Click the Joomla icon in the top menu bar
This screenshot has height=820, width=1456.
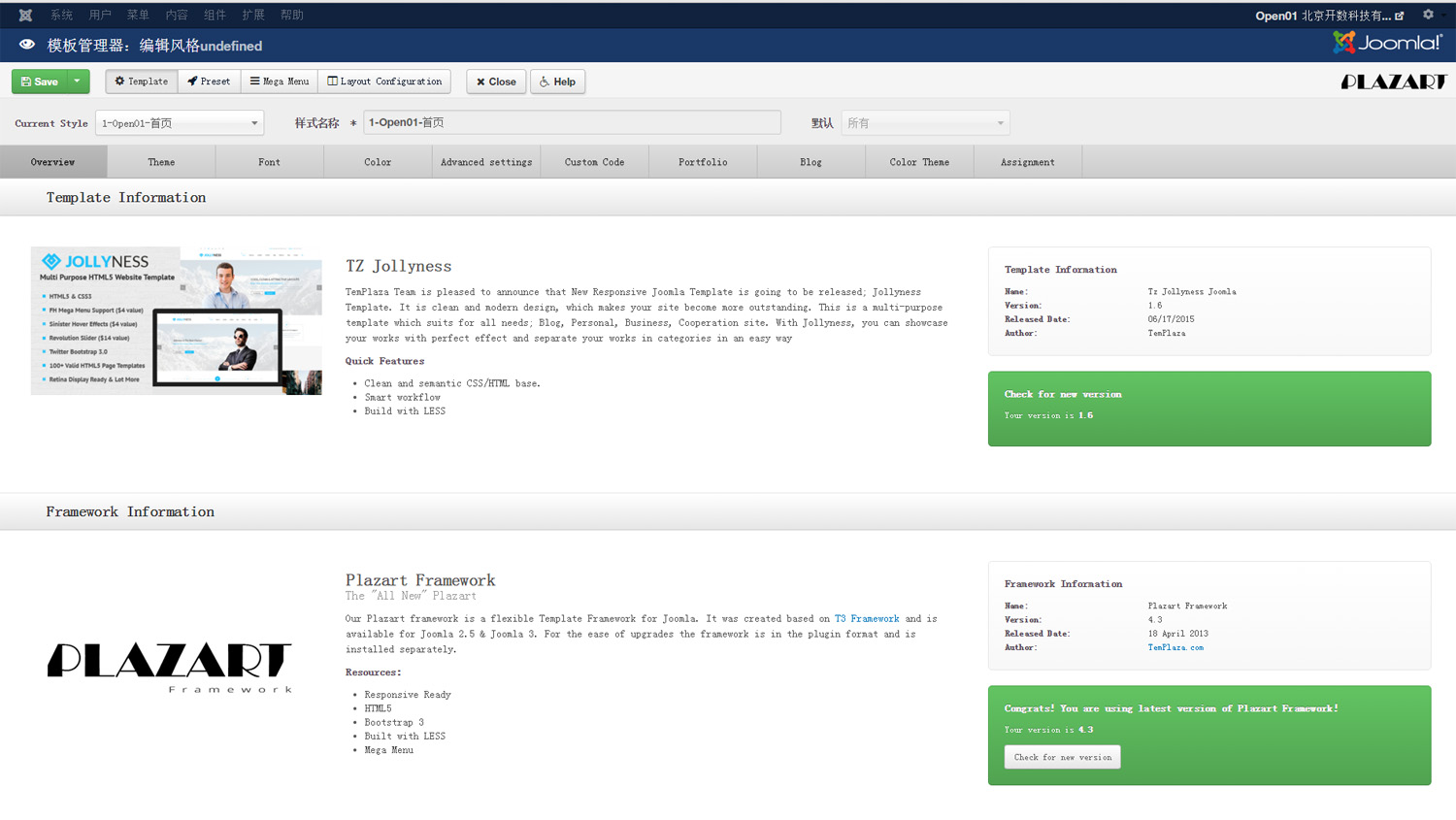pos(24,14)
